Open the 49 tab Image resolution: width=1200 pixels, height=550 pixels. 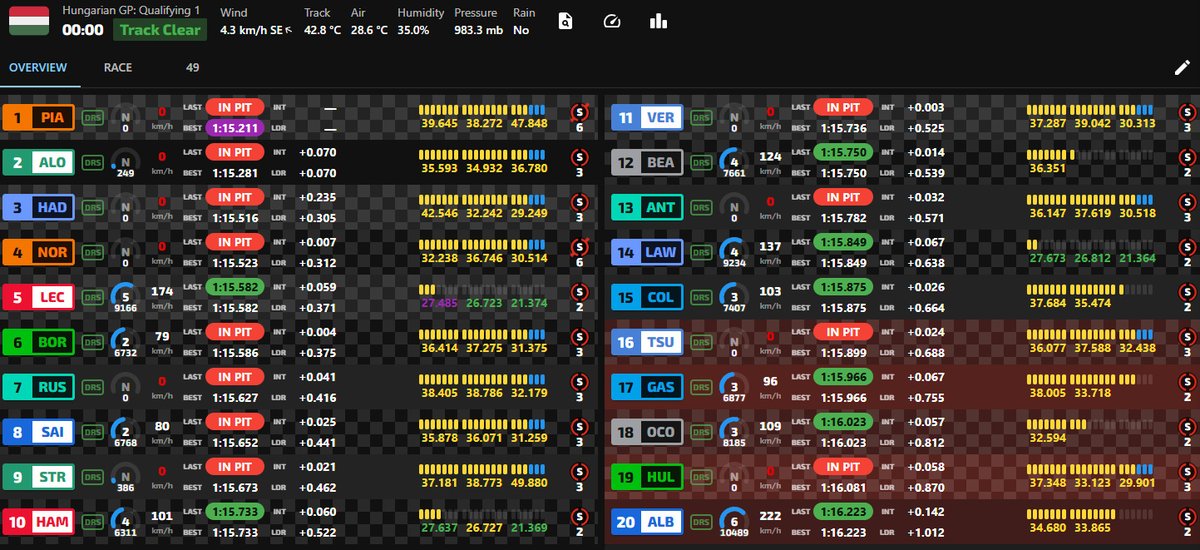(193, 68)
